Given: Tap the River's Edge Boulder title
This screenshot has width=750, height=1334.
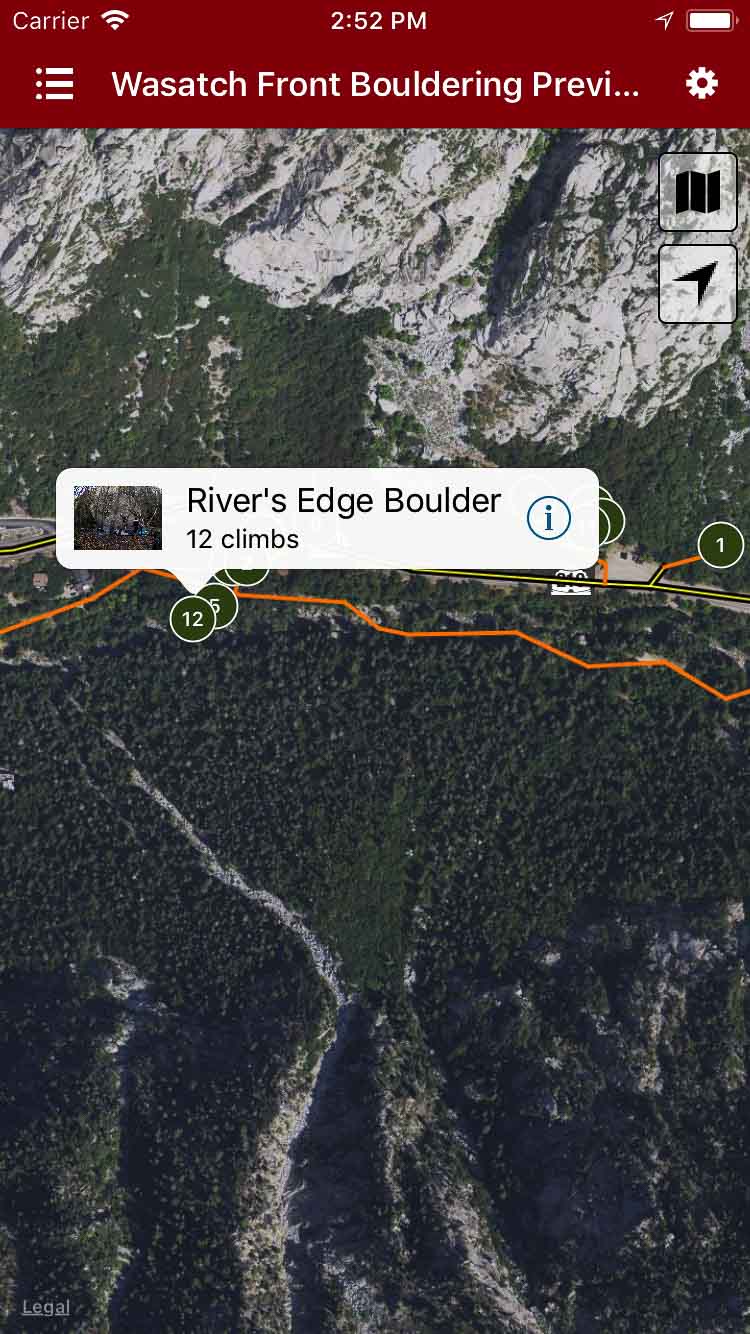Looking at the screenshot, I should click(344, 500).
